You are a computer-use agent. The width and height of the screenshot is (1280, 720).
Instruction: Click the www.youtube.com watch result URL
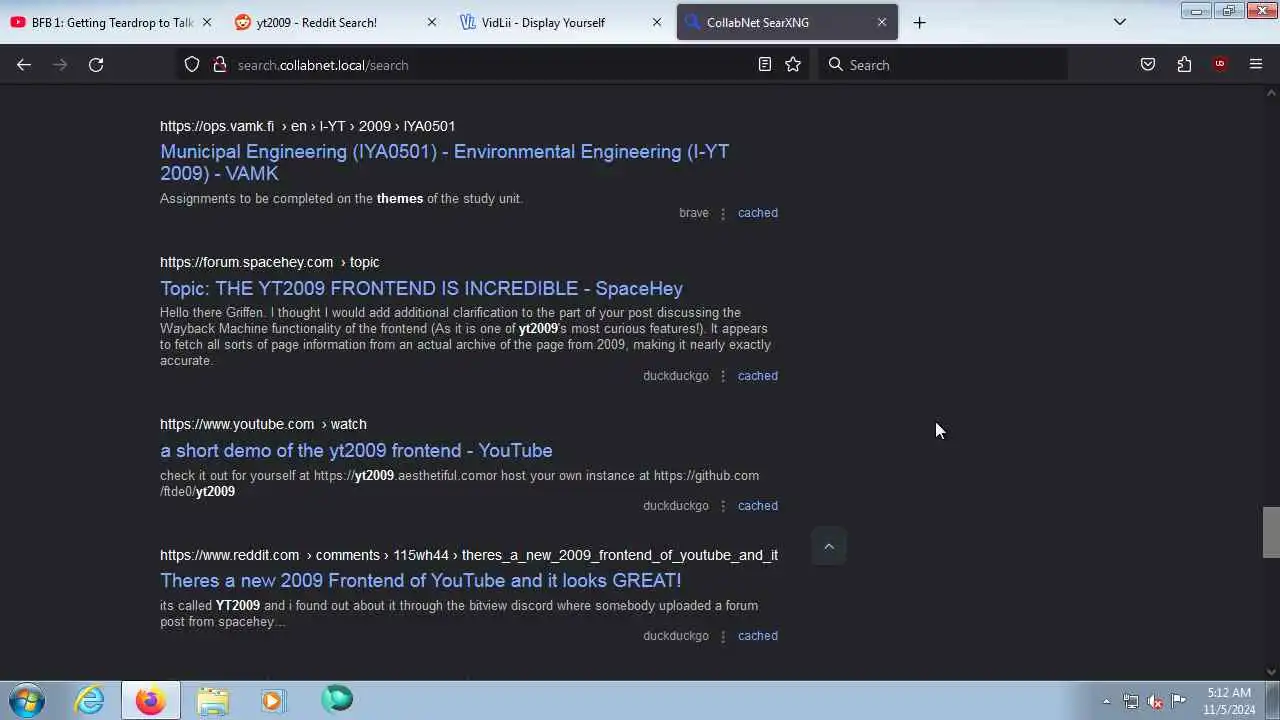(263, 424)
